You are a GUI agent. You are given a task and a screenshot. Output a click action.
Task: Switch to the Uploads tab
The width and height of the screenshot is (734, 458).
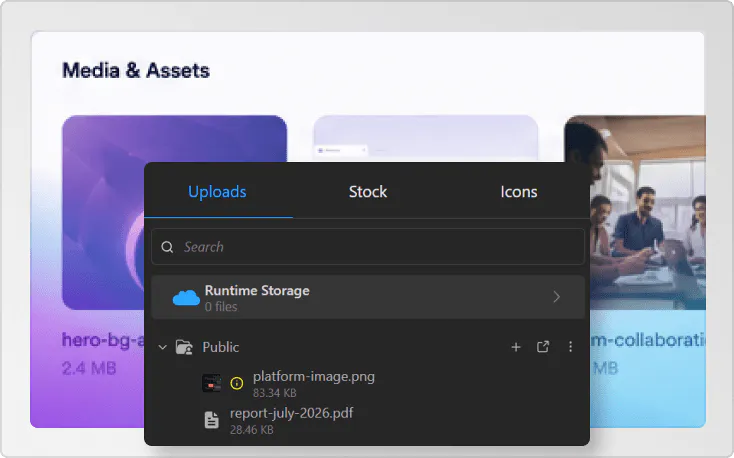(218, 192)
